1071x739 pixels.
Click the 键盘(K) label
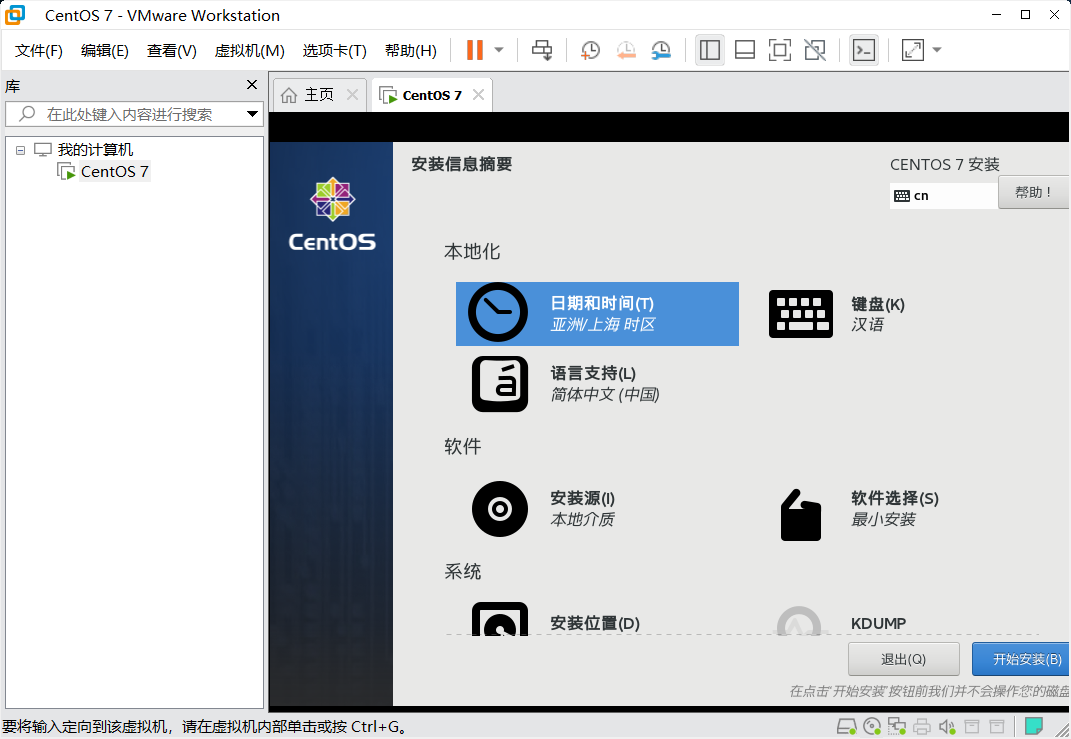point(878,305)
